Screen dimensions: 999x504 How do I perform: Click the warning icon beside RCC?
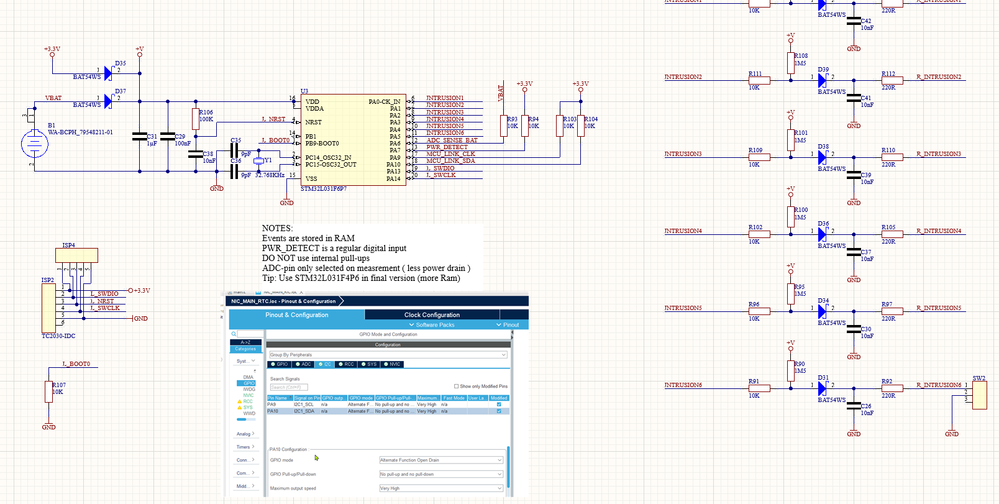point(240,401)
